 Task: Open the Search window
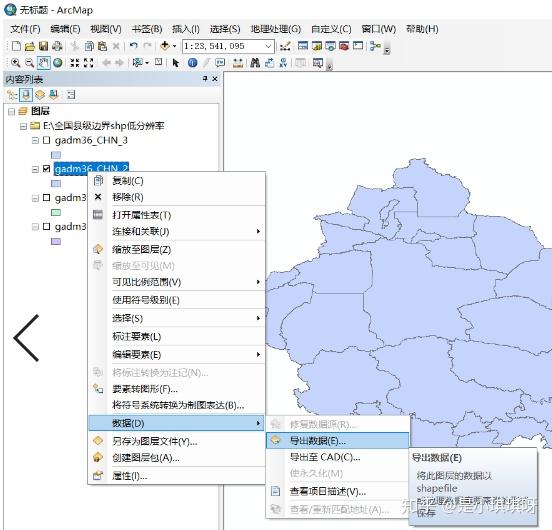point(330,46)
